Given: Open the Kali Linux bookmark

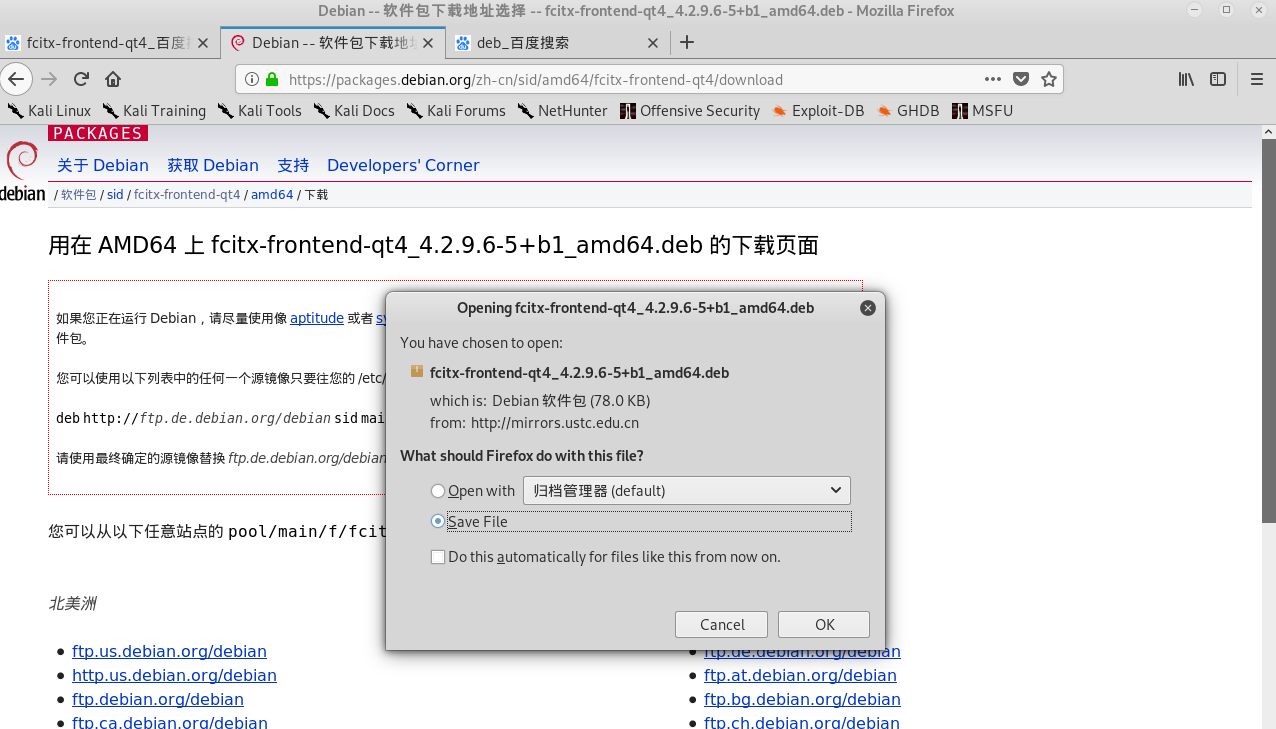Looking at the screenshot, I should (49, 111).
